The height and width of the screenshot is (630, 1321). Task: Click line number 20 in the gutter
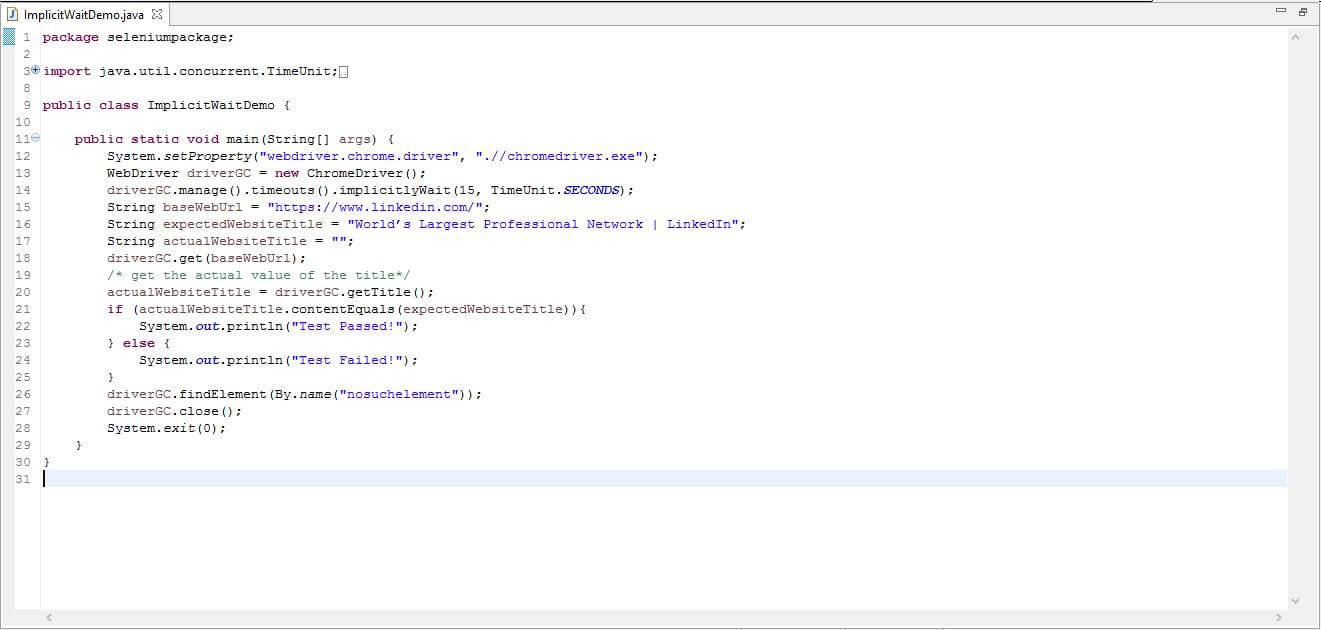pyautogui.click(x=22, y=292)
